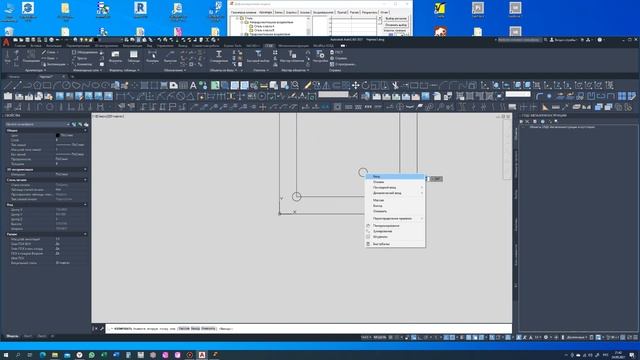The image size is (640, 360).
Task: Click the Таблицы icon in the ribbon
Action: (x=133, y=56)
